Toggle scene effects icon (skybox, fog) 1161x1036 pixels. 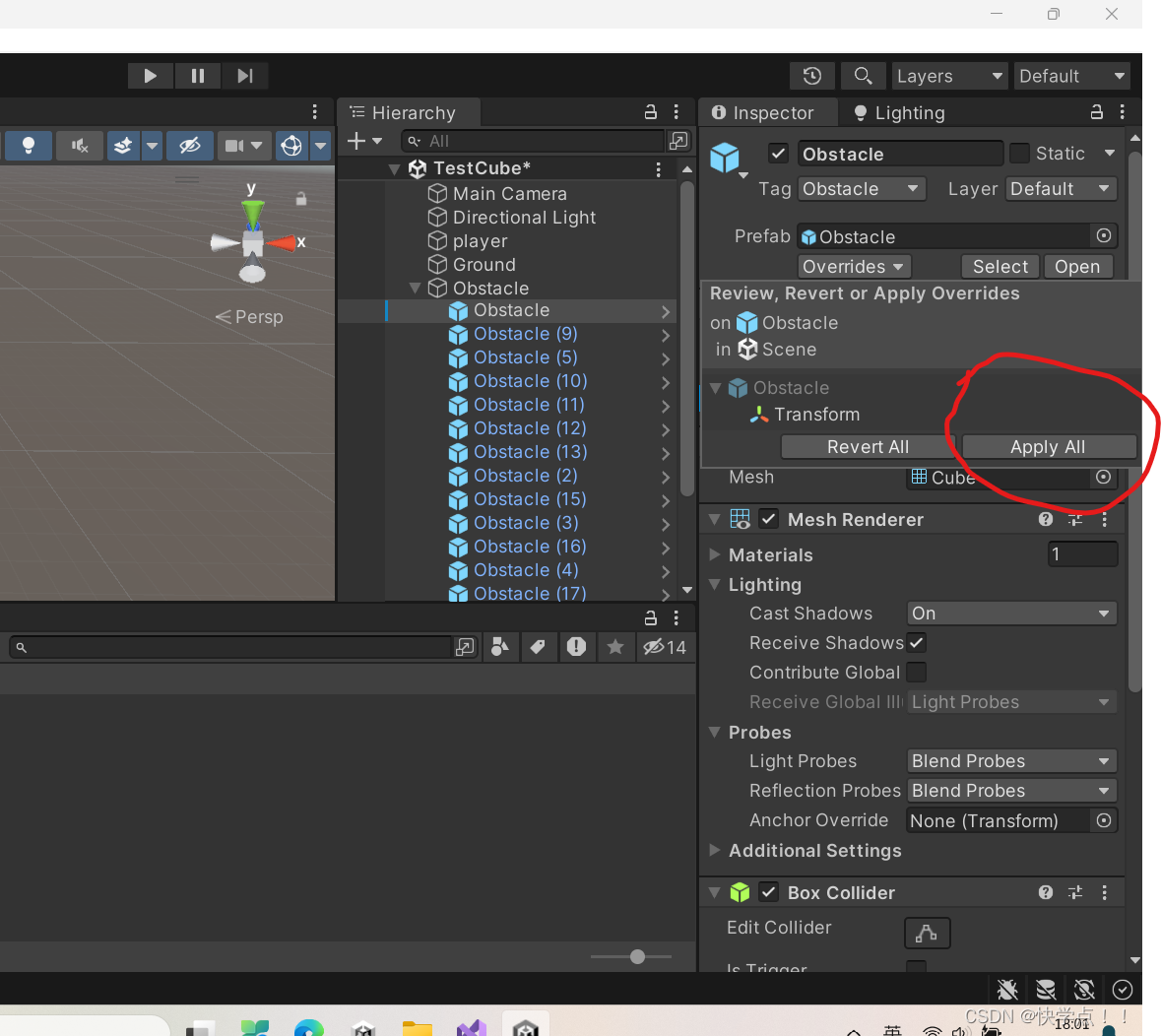[123, 145]
